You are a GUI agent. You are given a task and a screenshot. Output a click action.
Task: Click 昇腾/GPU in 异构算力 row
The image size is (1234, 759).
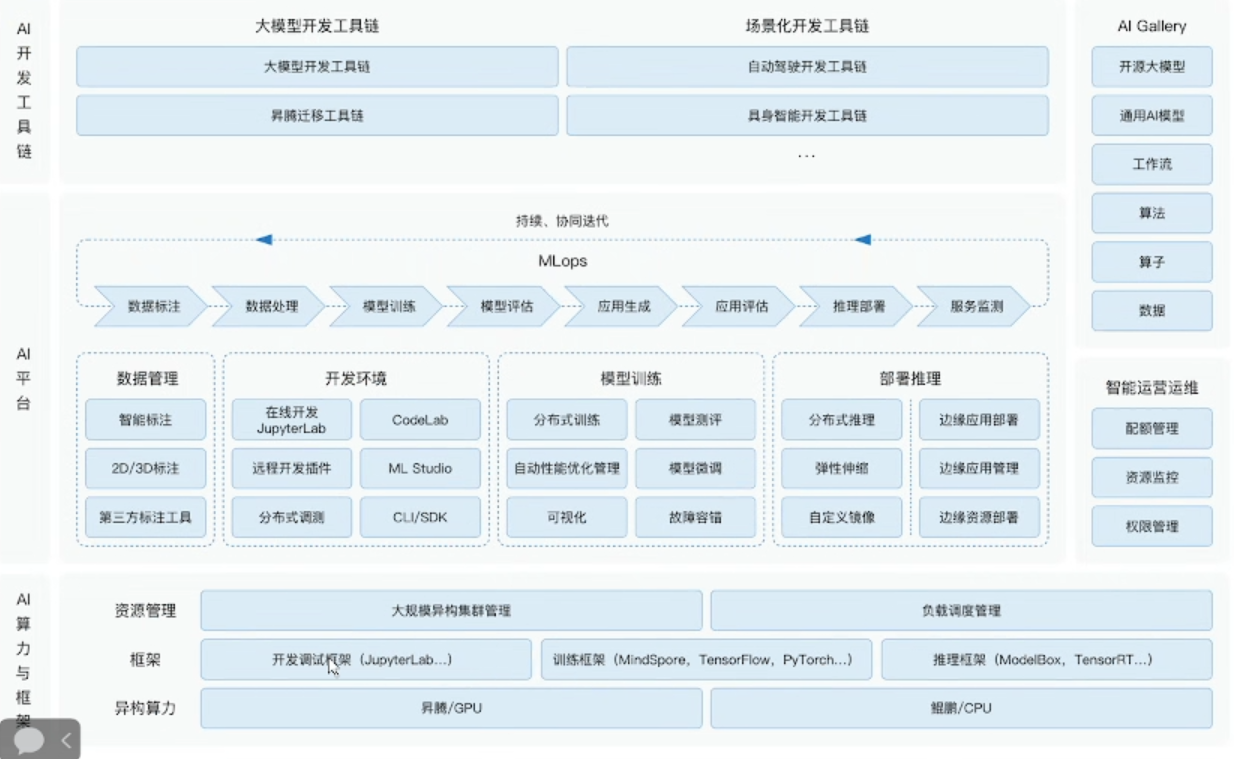[x=451, y=708]
